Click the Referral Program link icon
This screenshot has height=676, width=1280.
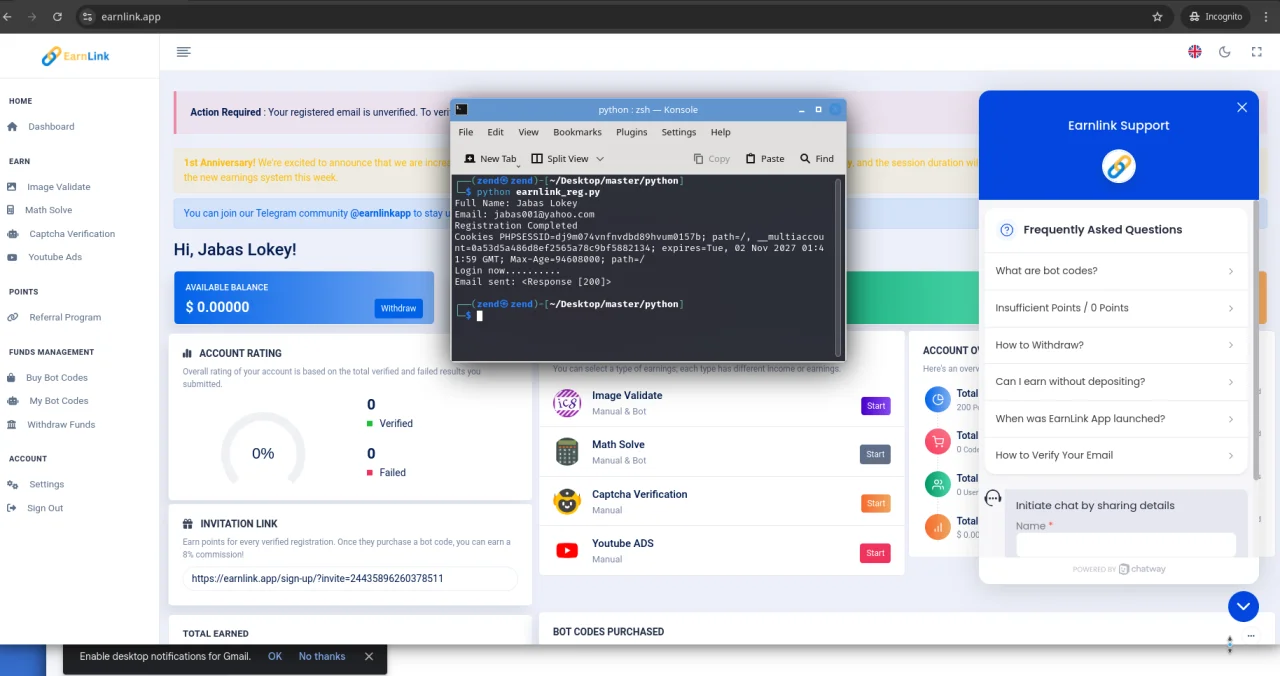point(12,317)
